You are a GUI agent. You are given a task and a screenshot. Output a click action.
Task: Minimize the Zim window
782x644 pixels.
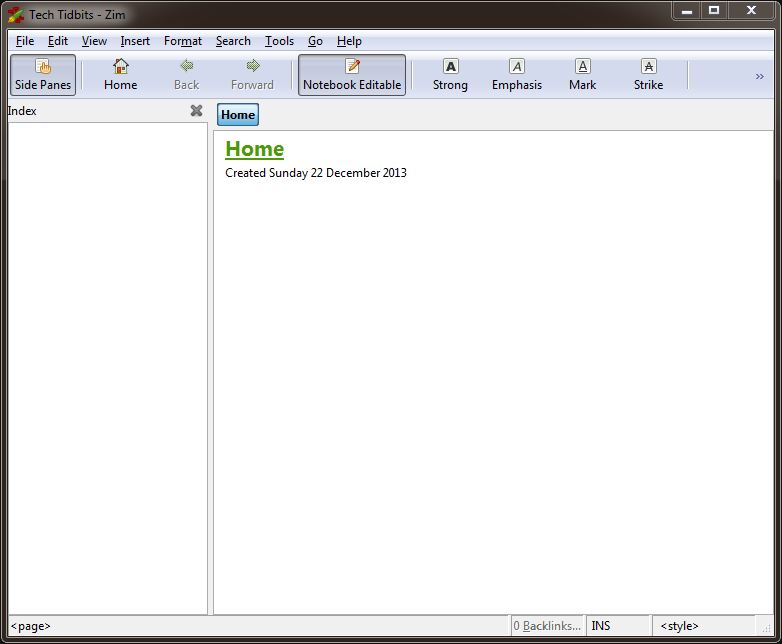click(x=687, y=10)
